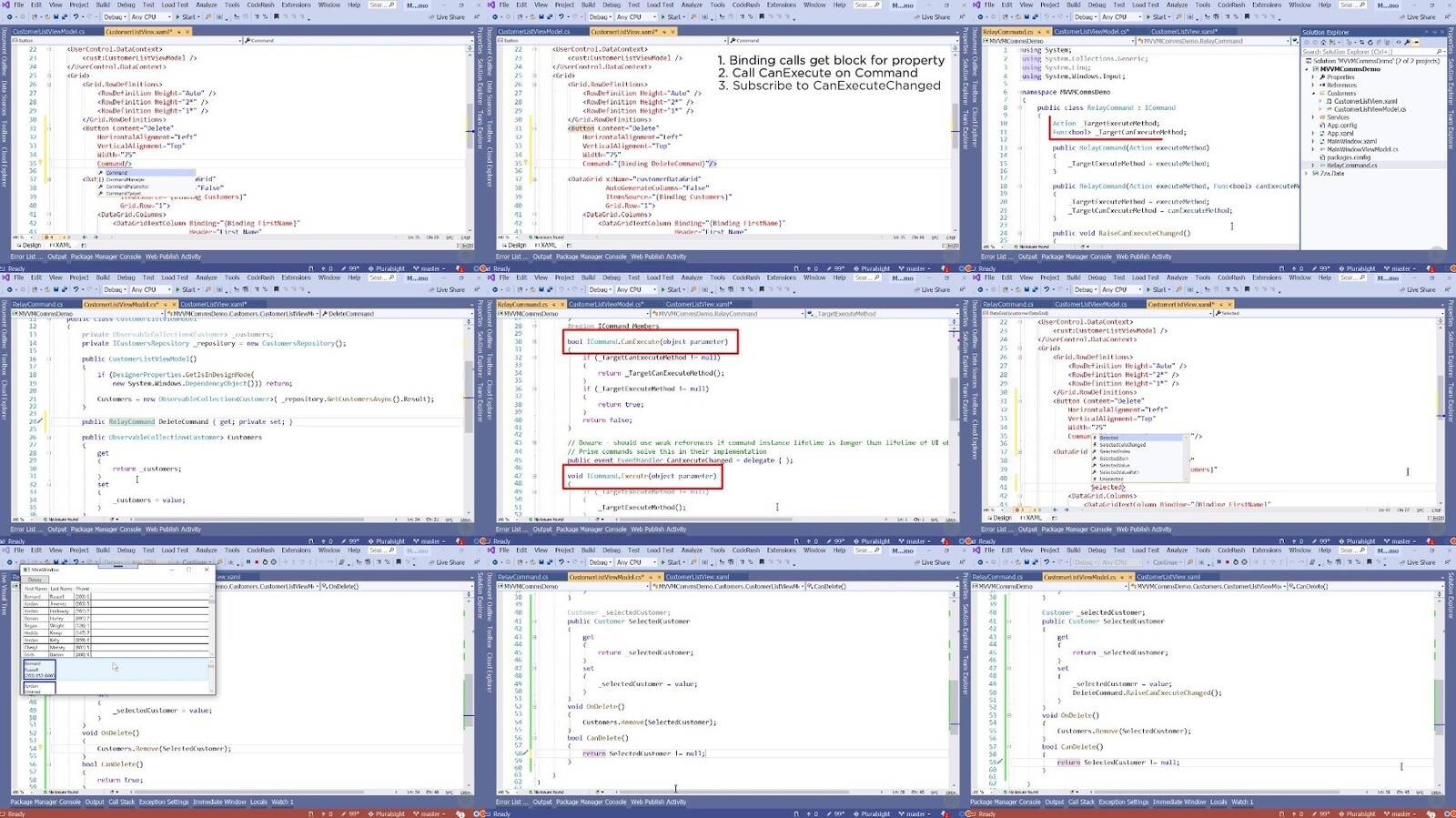Select Bernard Russell row in MainWindow grid
Viewport: 1456px width, 818px height.
pyautogui.click(x=116, y=598)
